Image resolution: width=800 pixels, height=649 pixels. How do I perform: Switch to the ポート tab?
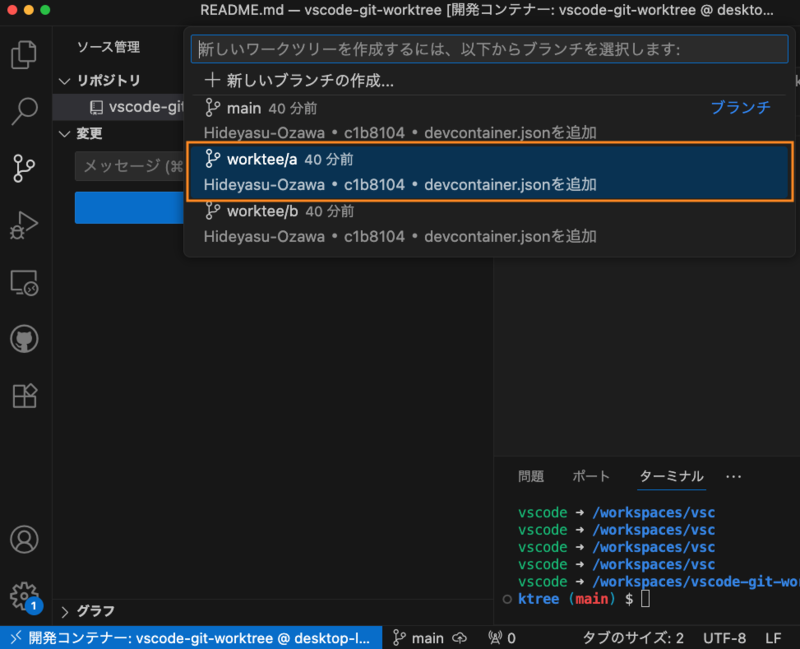pos(591,477)
